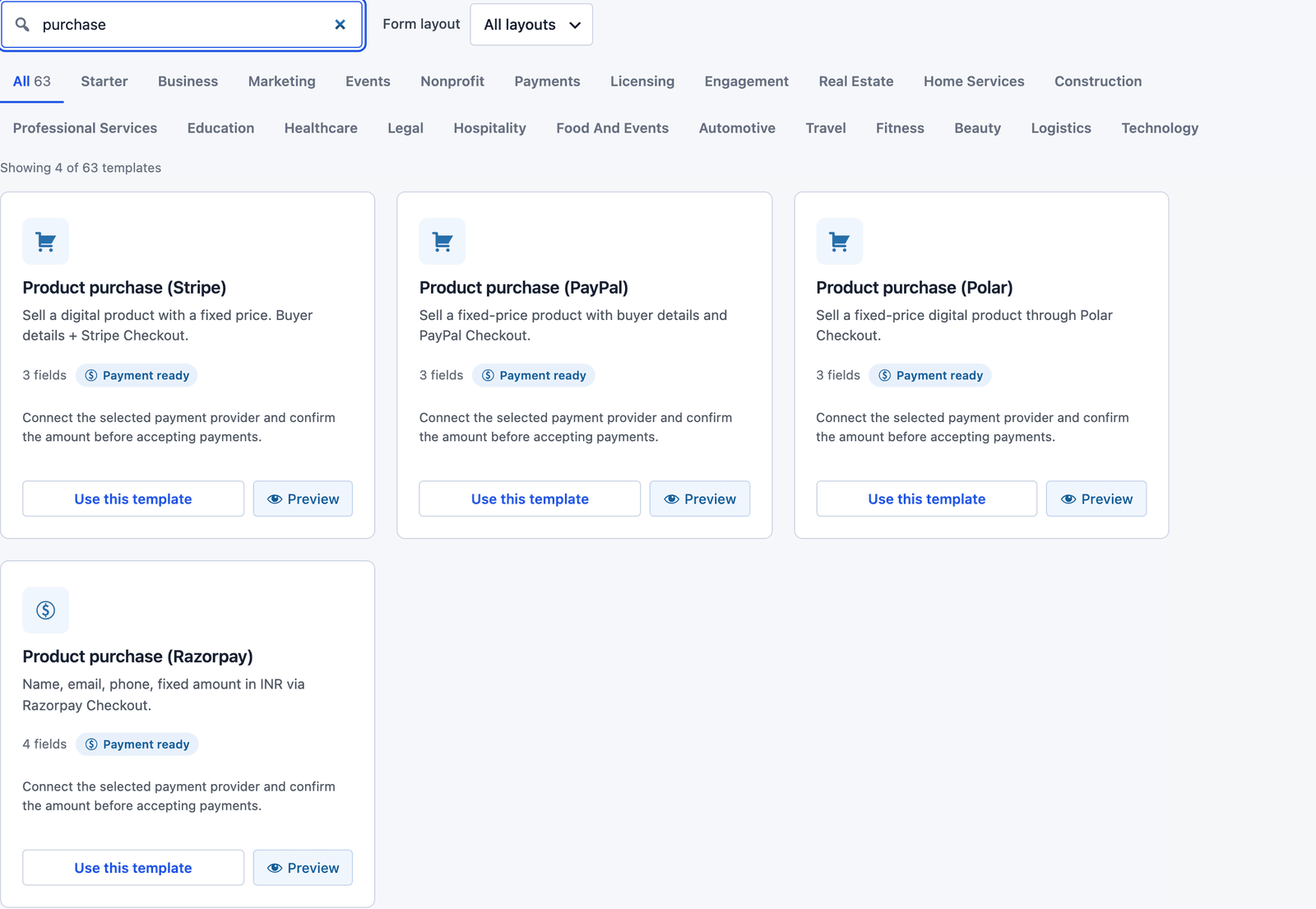Click 4 fields text on Razorpay card
1316x909 pixels.
point(44,744)
